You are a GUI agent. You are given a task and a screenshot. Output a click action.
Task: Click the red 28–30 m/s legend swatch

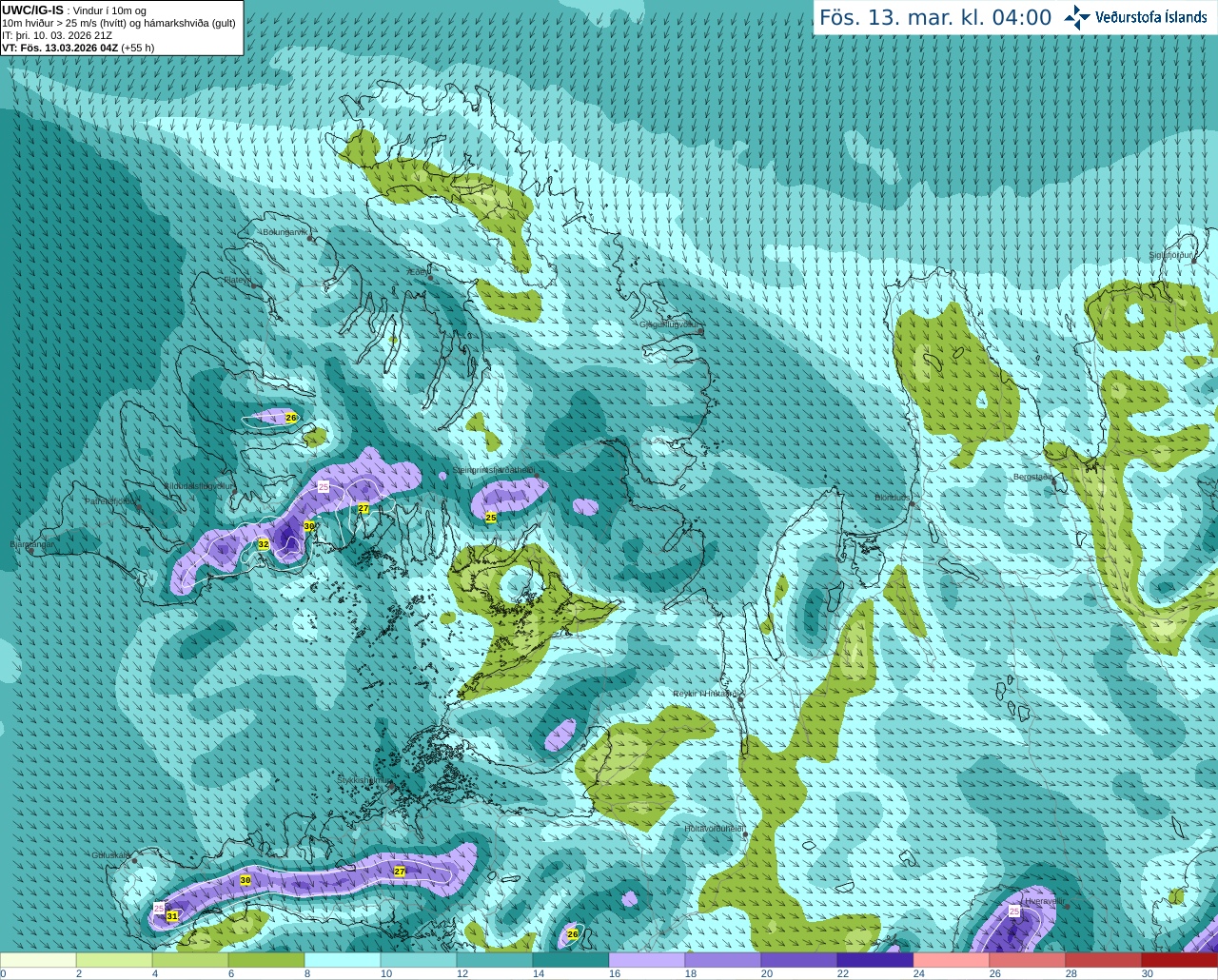tap(1104, 960)
